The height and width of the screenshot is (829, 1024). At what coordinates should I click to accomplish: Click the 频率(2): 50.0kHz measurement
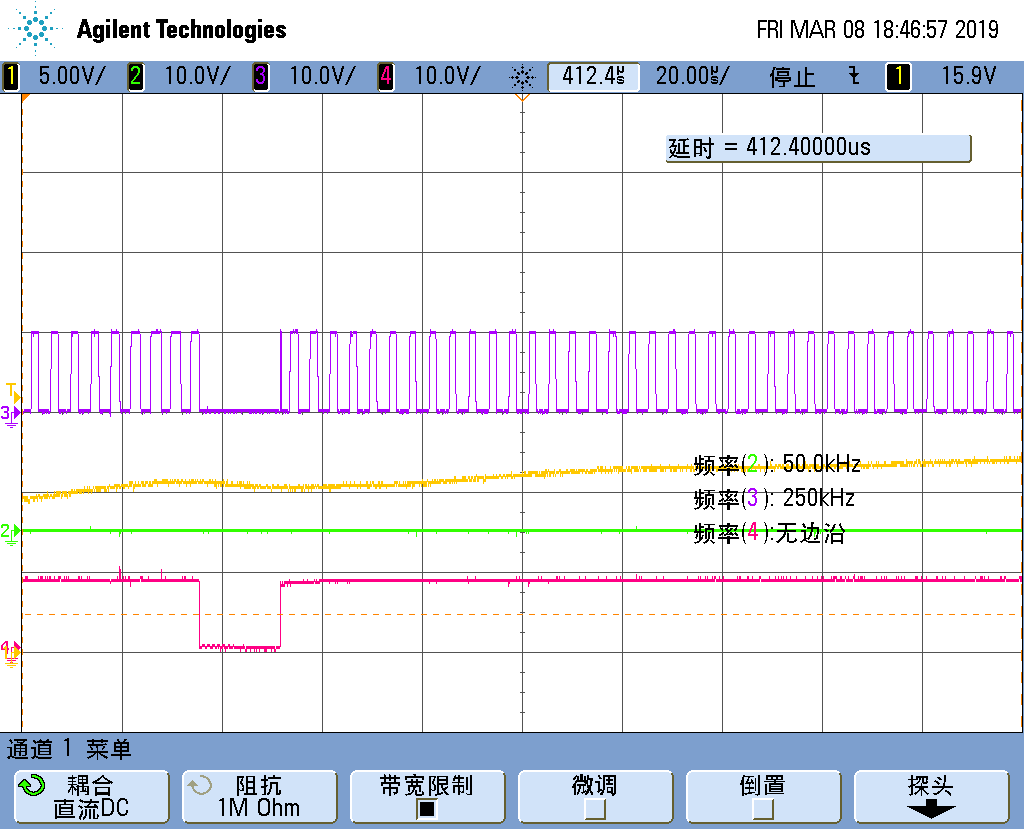click(776, 464)
